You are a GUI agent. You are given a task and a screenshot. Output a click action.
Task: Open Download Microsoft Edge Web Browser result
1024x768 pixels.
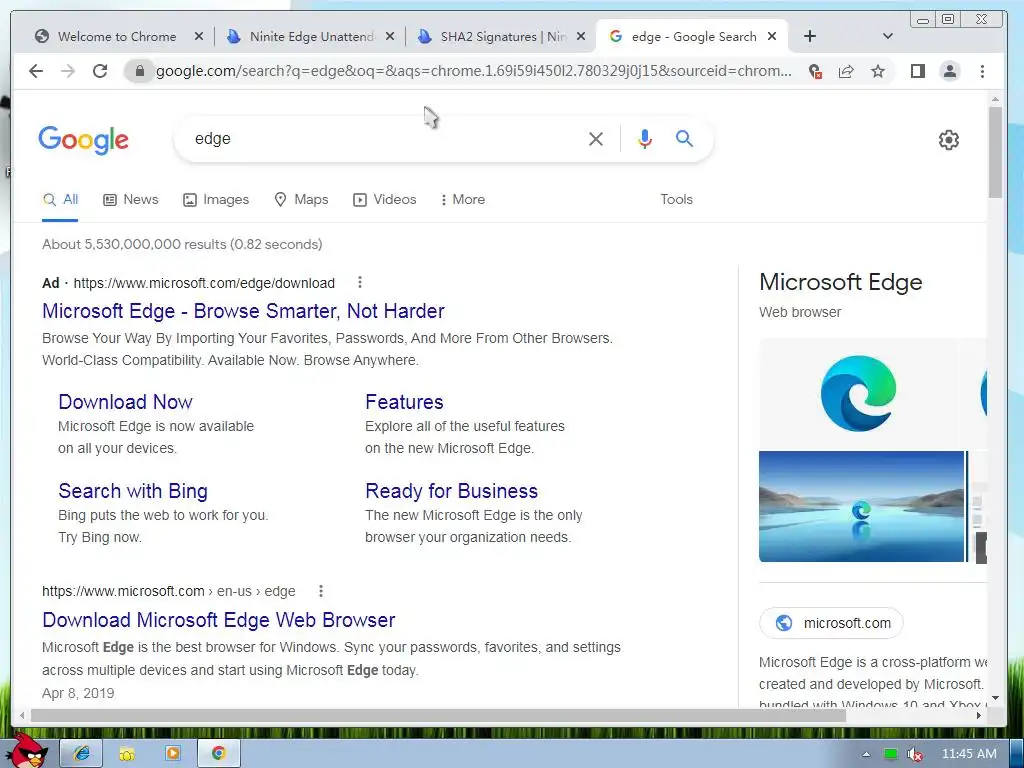219,620
